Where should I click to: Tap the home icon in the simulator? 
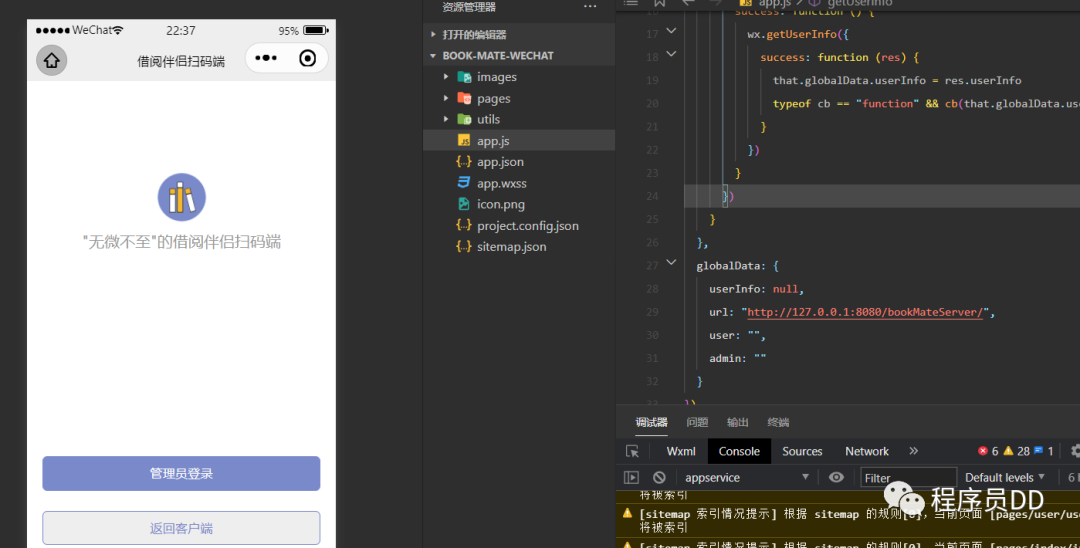[52, 60]
